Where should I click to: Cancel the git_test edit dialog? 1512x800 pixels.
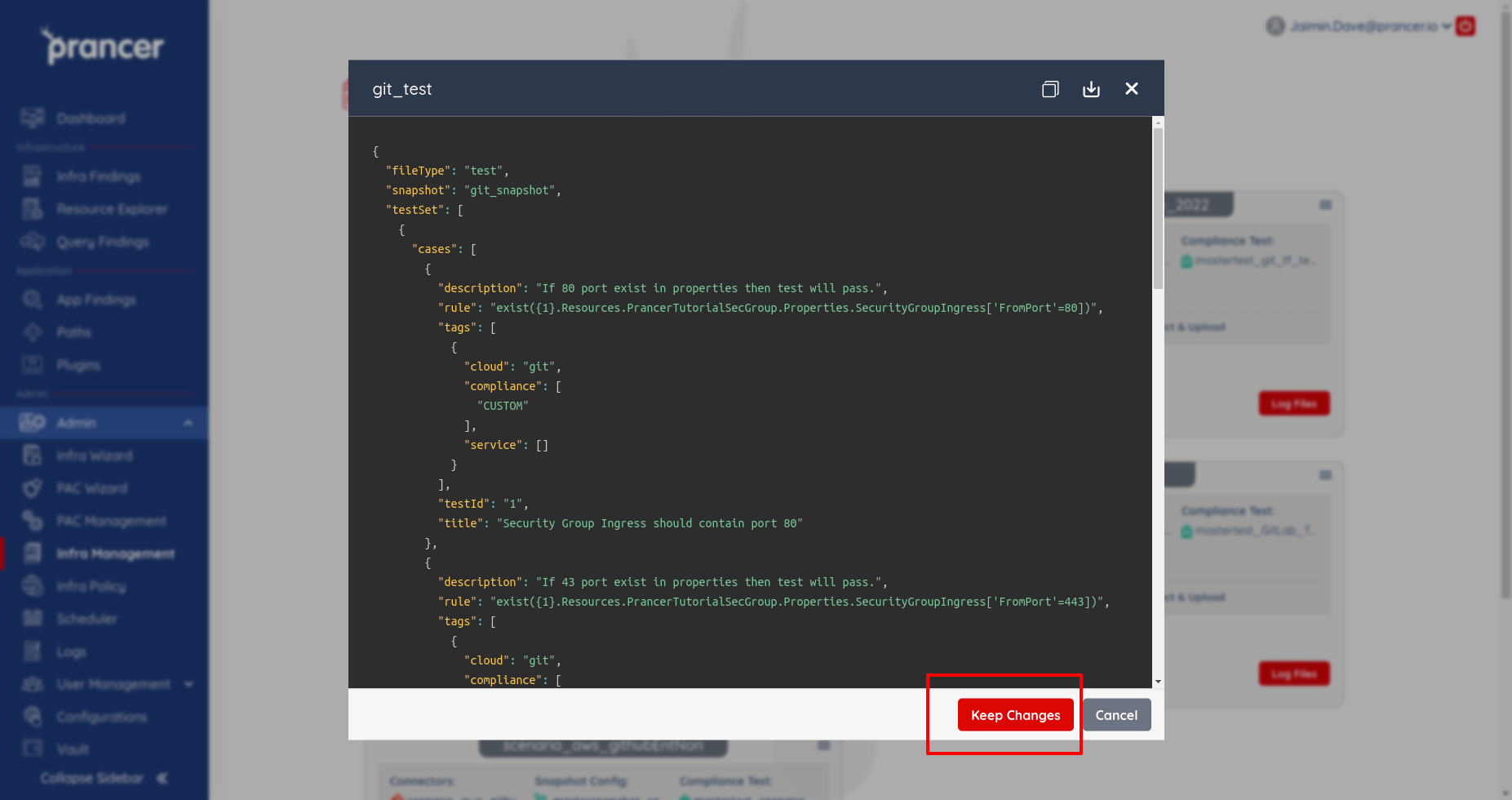pyautogui.click(x=1116, y=715)
